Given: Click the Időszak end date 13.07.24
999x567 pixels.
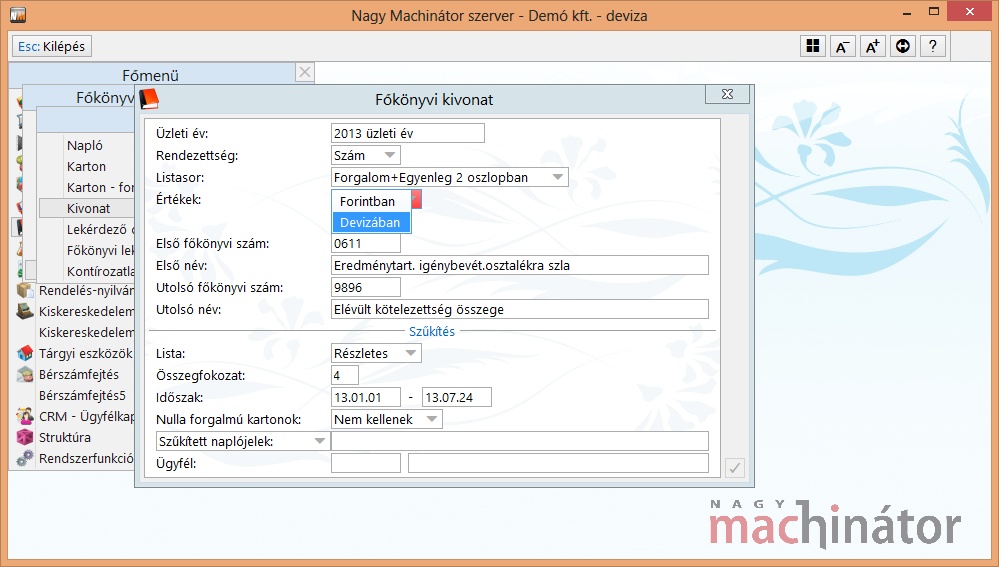Looking at the screenshot, I should click(457, 397).
